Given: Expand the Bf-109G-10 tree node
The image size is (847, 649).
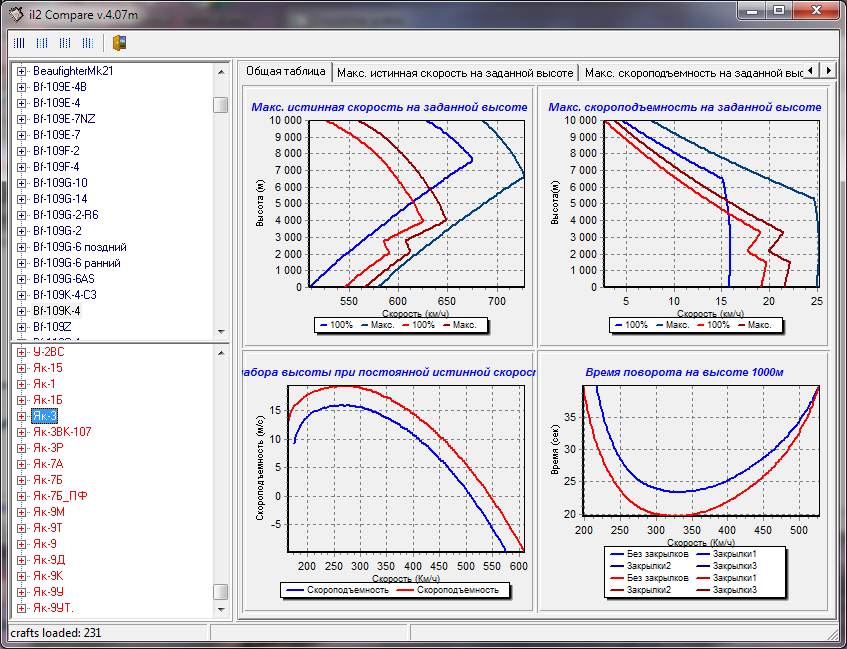Looking at the screenshot, I should click(22, 183).
